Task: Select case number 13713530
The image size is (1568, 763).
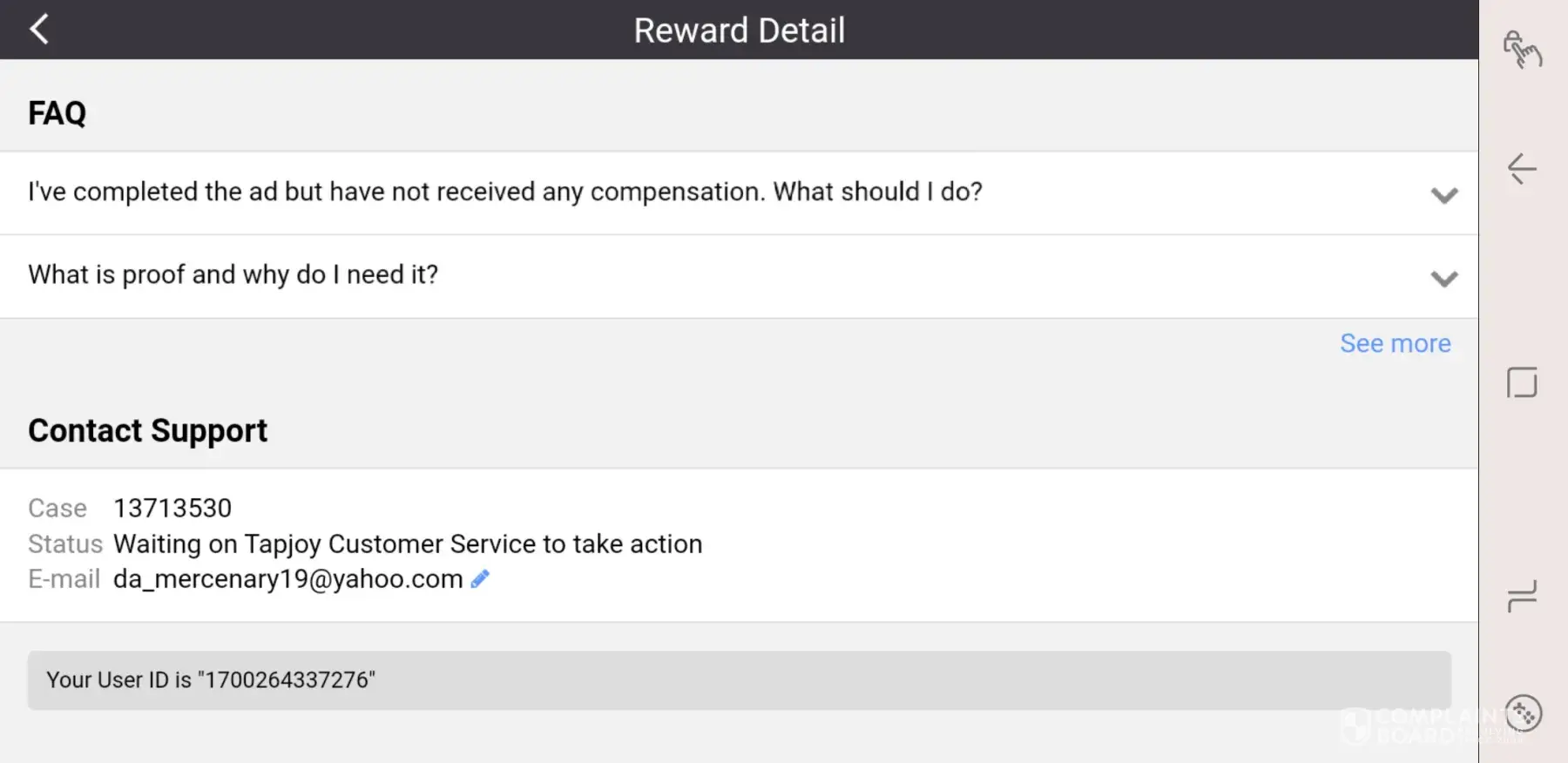Action: pyautogui.click(x=172, y=508)
